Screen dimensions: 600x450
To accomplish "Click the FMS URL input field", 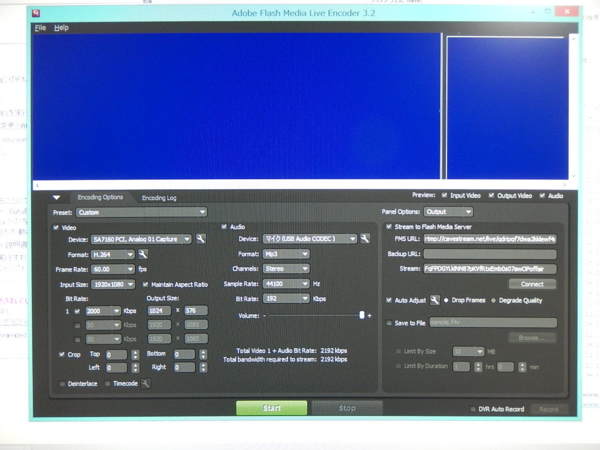I will [490, 239].
